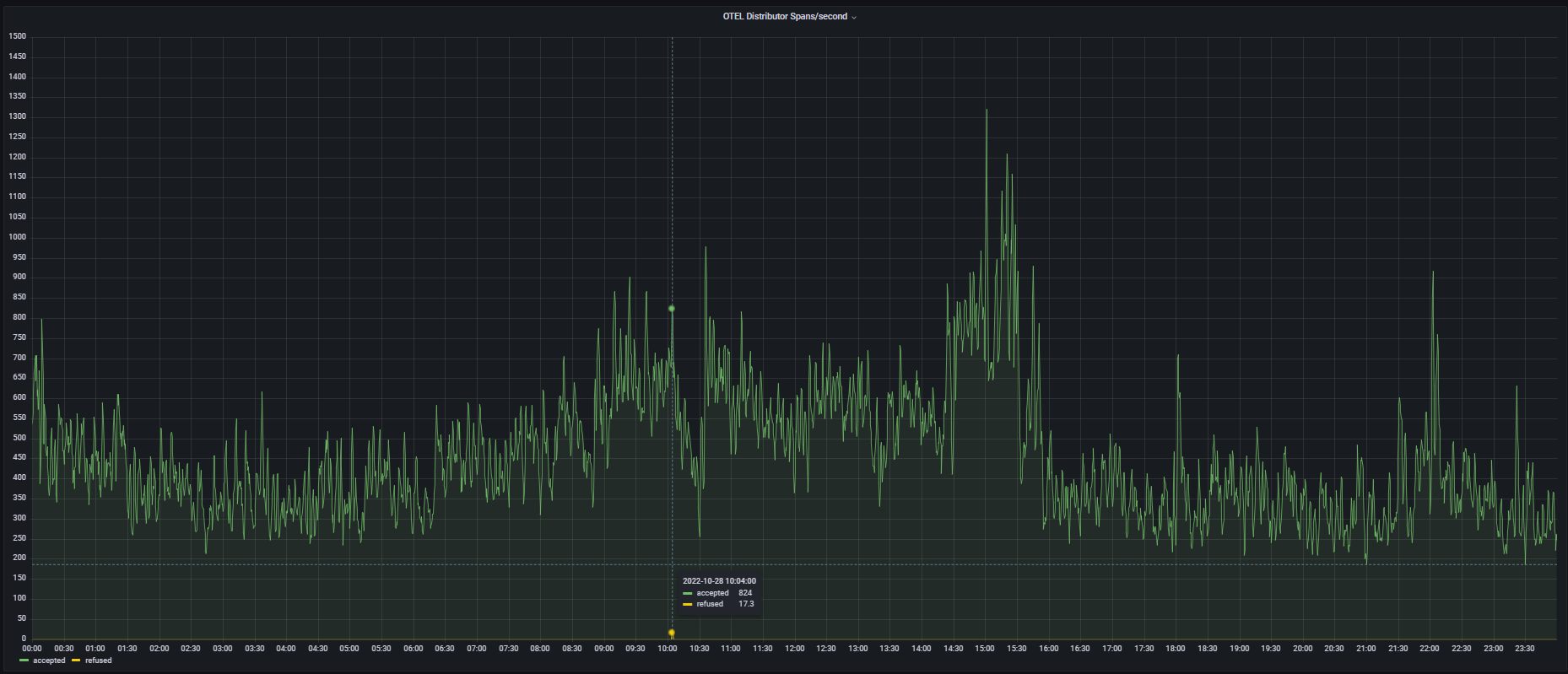Click the refused value 17.3 in tooltip

[x=746, y=604]
